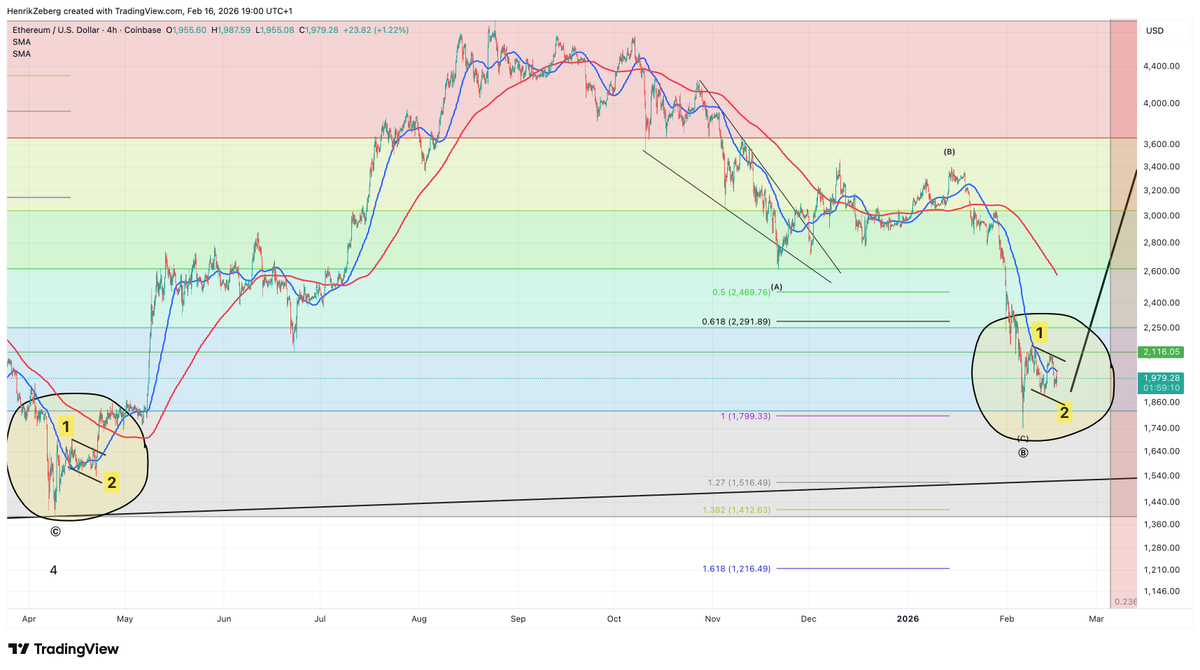Click the Aug label on time axis
Image resolution: width=1200 pixels, height=670 pixels.
tap(419, 620)
